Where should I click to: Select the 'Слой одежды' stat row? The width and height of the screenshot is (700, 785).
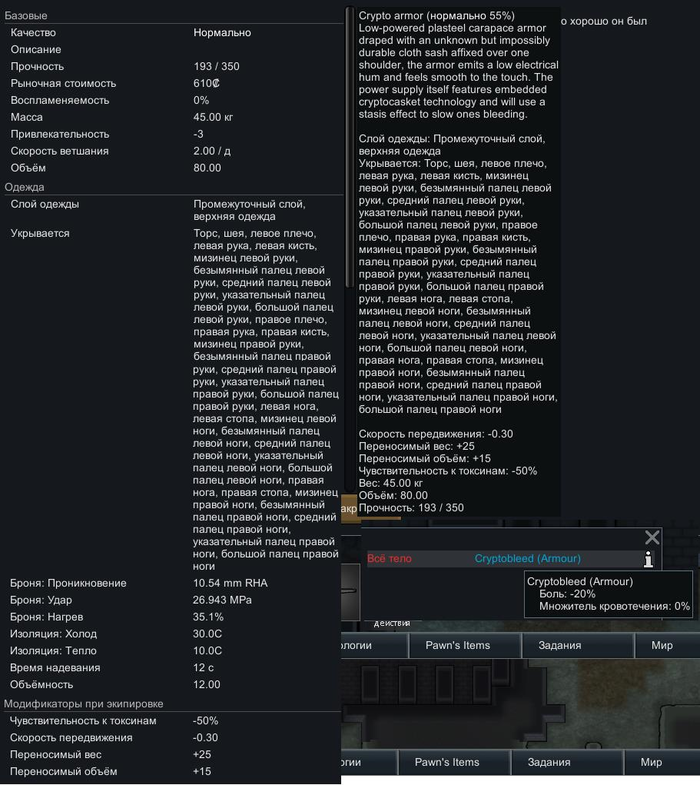pos(173,210)
